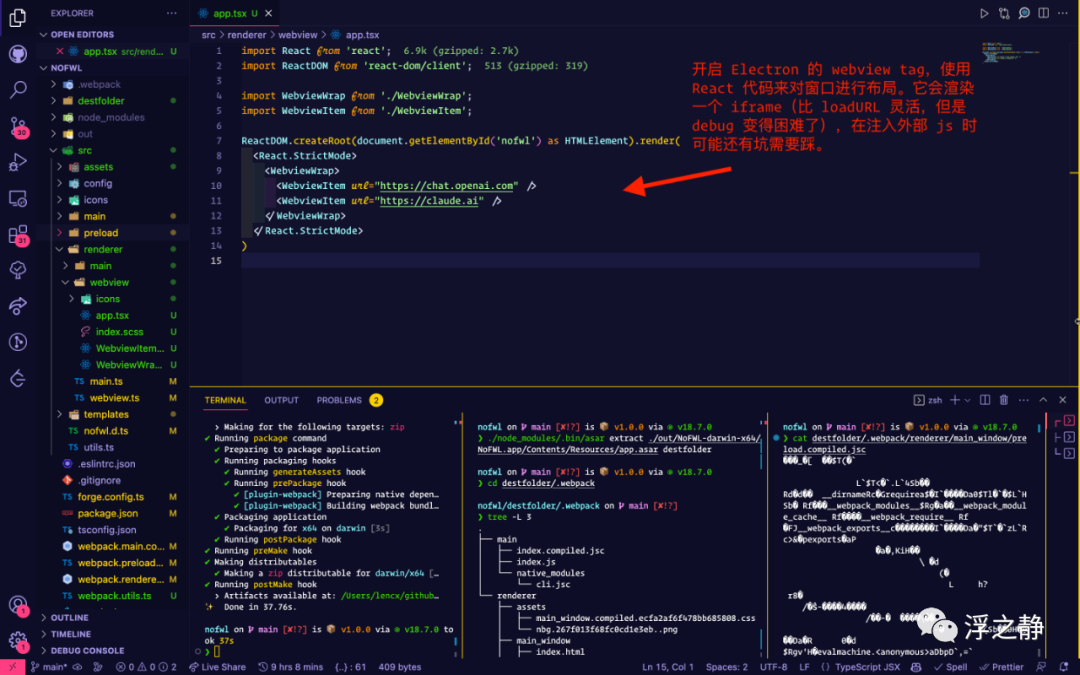Switch to the OUTPUT panel tab
1080x675 pixels.
(x=281, y=400)
